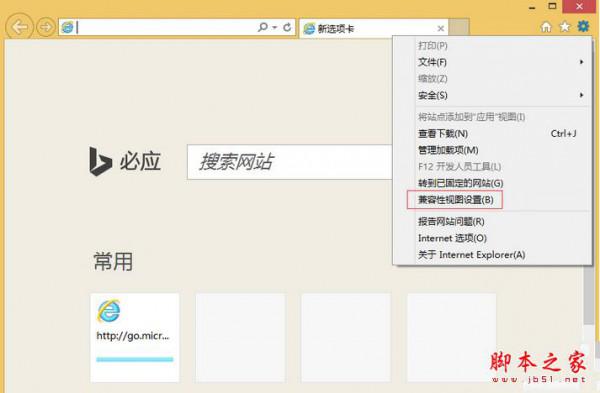600x393 pixels.
Task: Open the http://go.micr... frequent site tile
Action: (135, 338)
